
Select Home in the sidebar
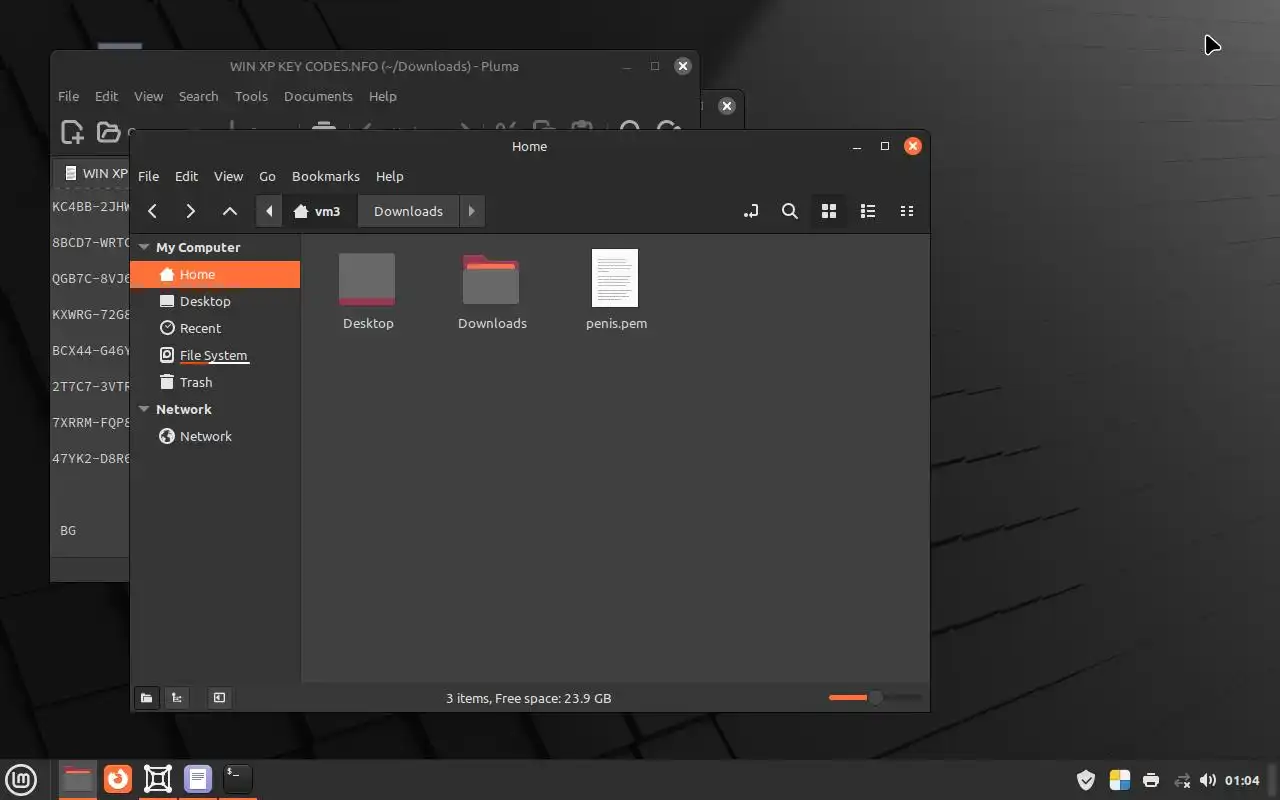pos(215,274)
